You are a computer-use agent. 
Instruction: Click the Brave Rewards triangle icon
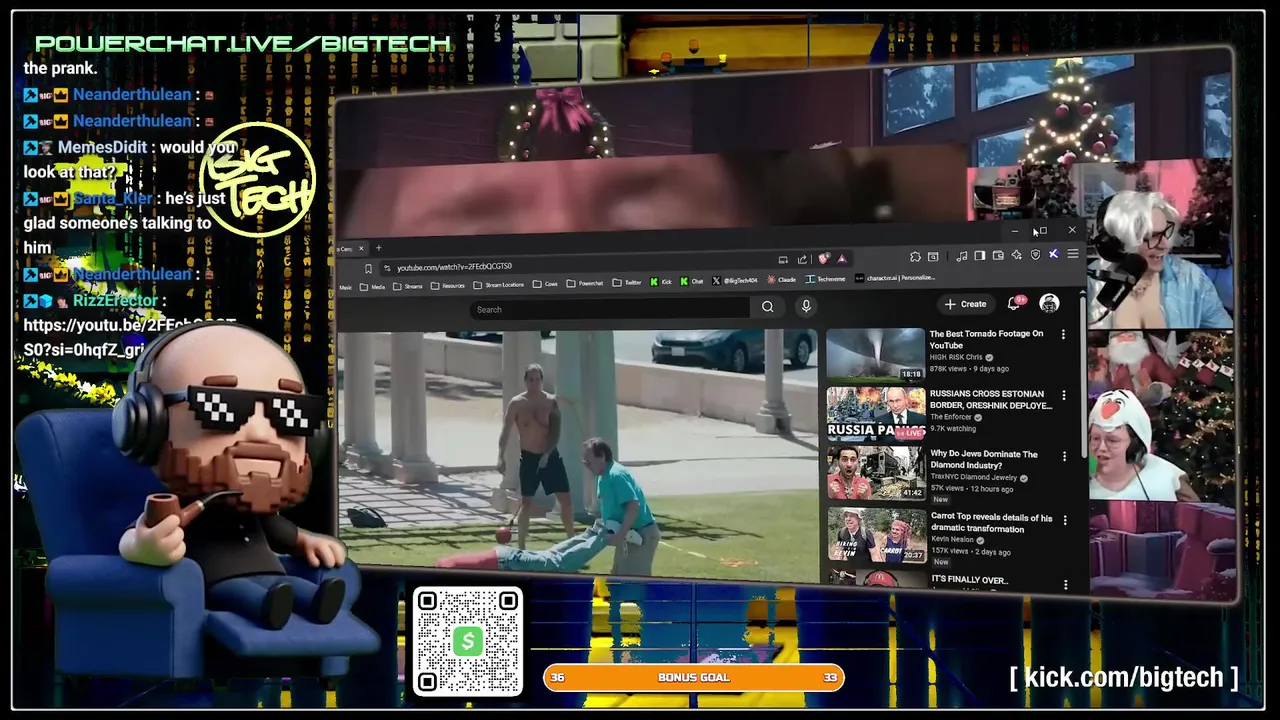[842, 258]
